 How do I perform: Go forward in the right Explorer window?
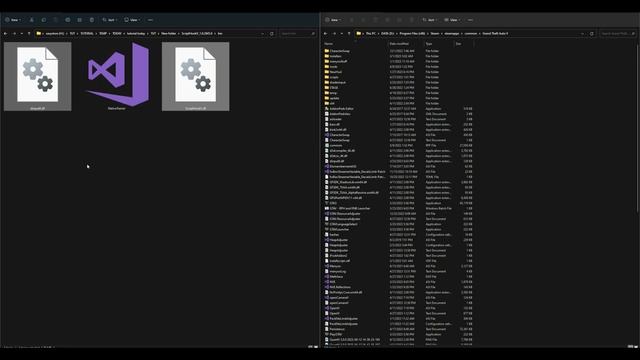tap(334, 33)
